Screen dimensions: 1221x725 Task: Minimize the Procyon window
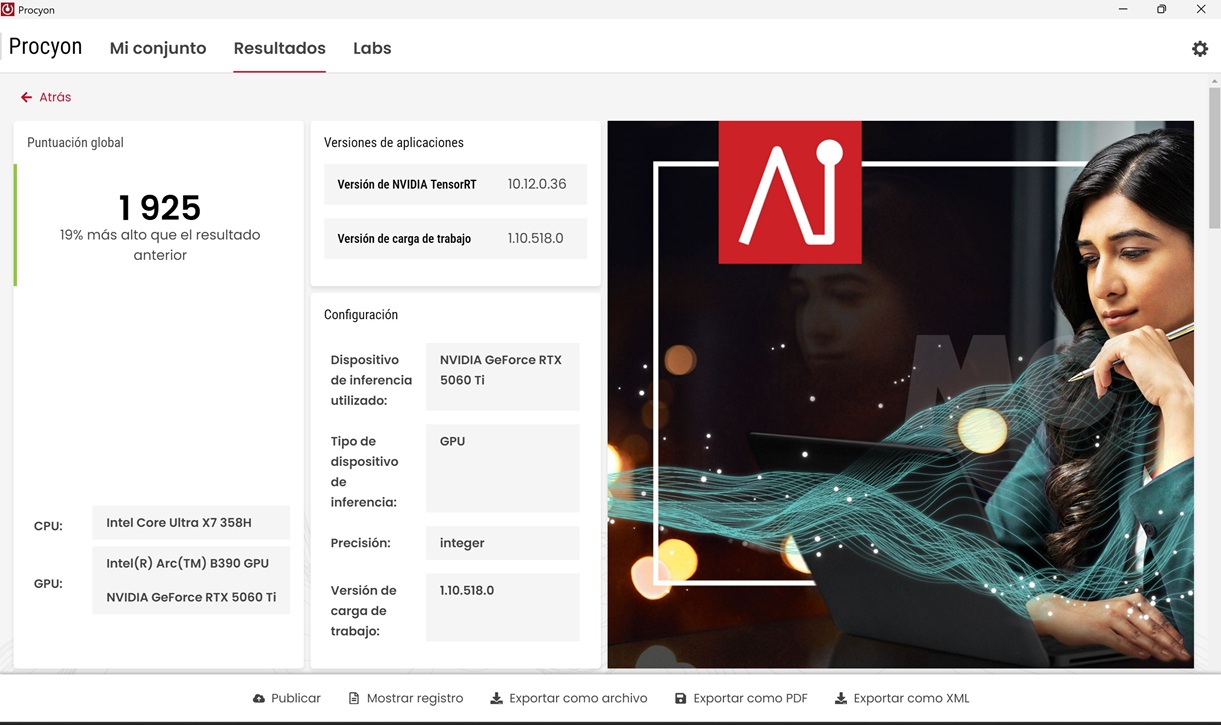click(1123, 9)
